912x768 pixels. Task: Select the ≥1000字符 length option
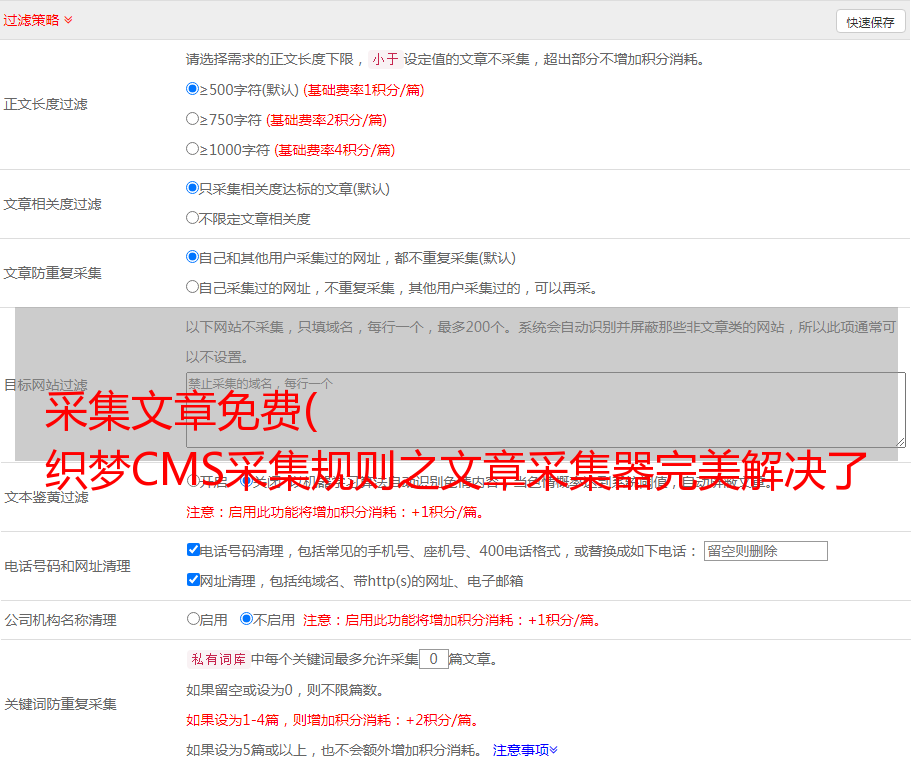coord(193,148)
